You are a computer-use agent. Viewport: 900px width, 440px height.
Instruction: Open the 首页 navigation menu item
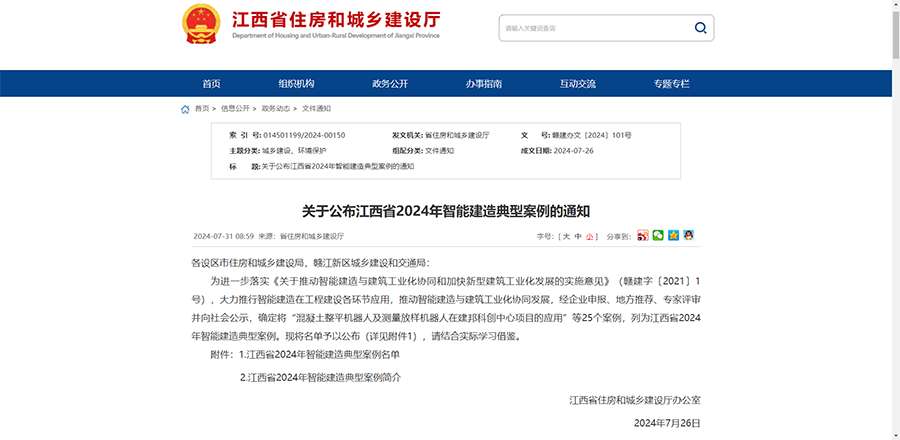[211, 84]
